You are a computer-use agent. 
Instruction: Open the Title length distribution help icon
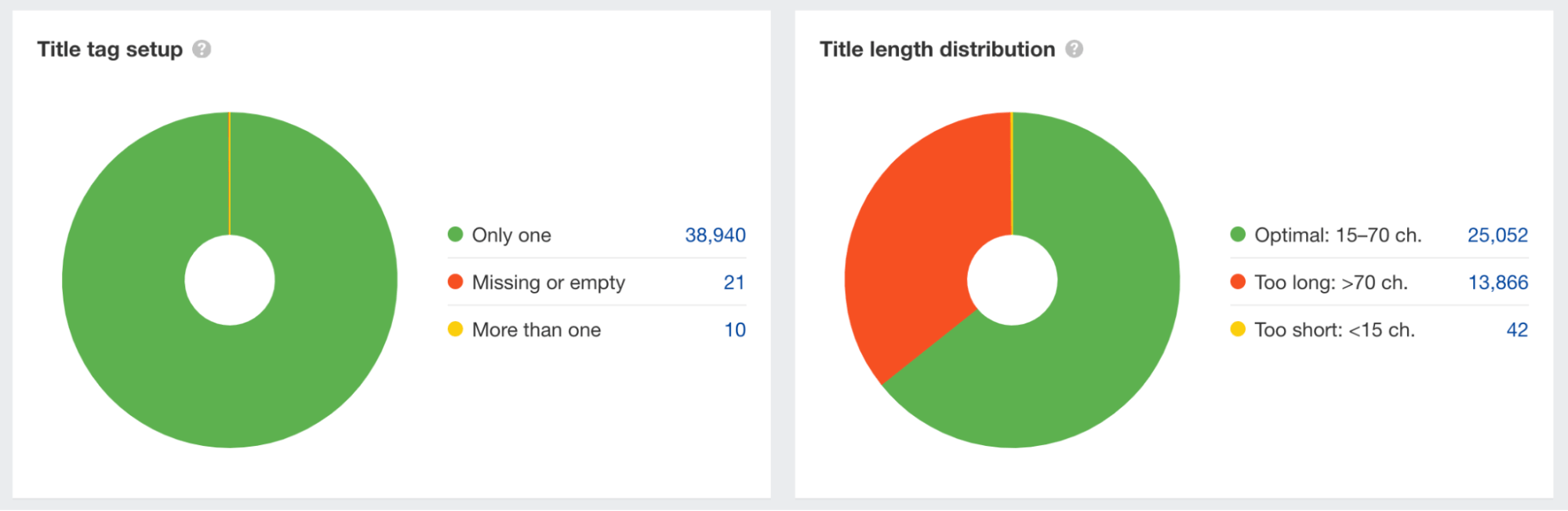[x=1075, y=49]
